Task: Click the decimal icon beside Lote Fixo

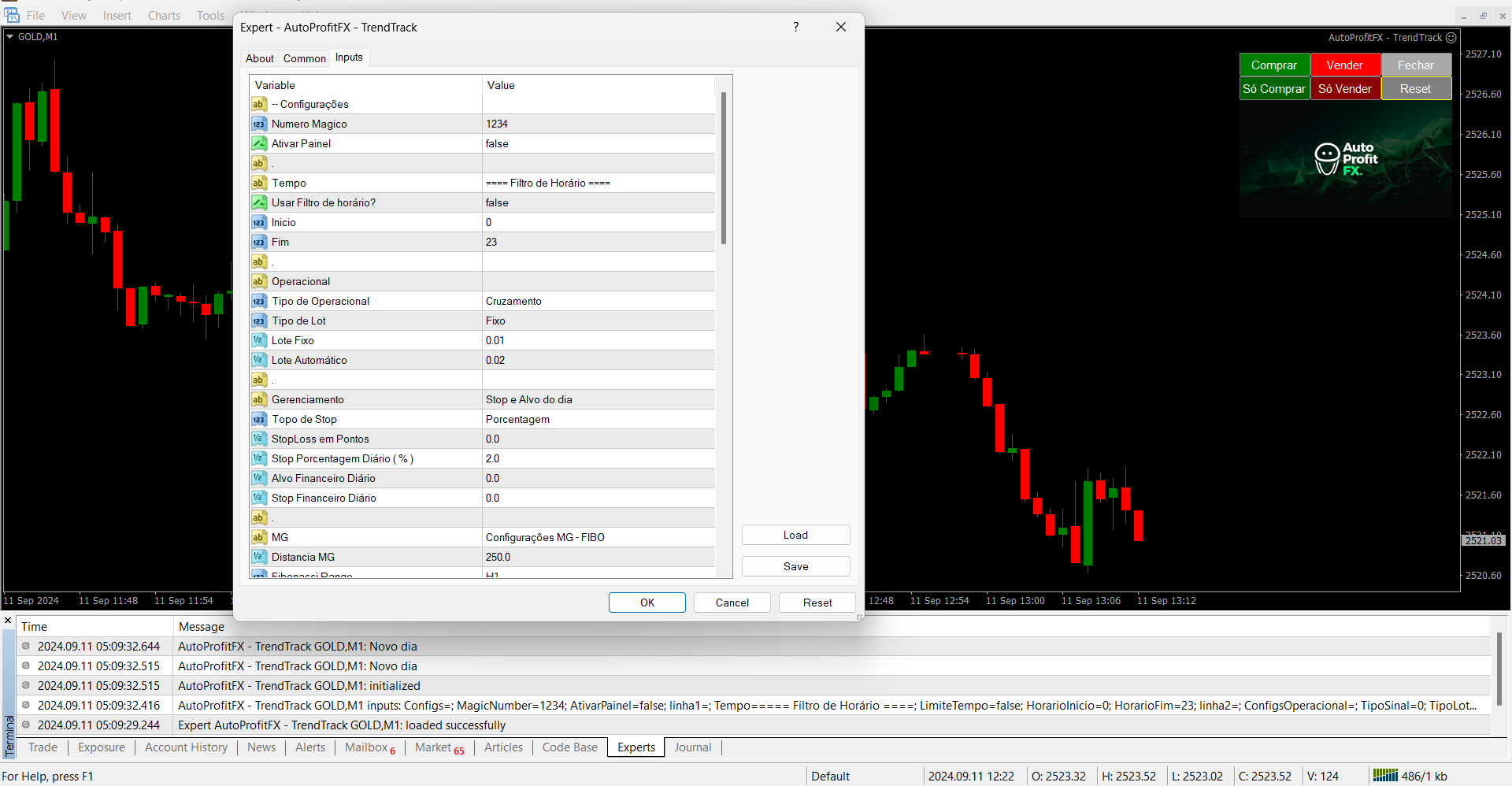Action: (x=259, y=340)
